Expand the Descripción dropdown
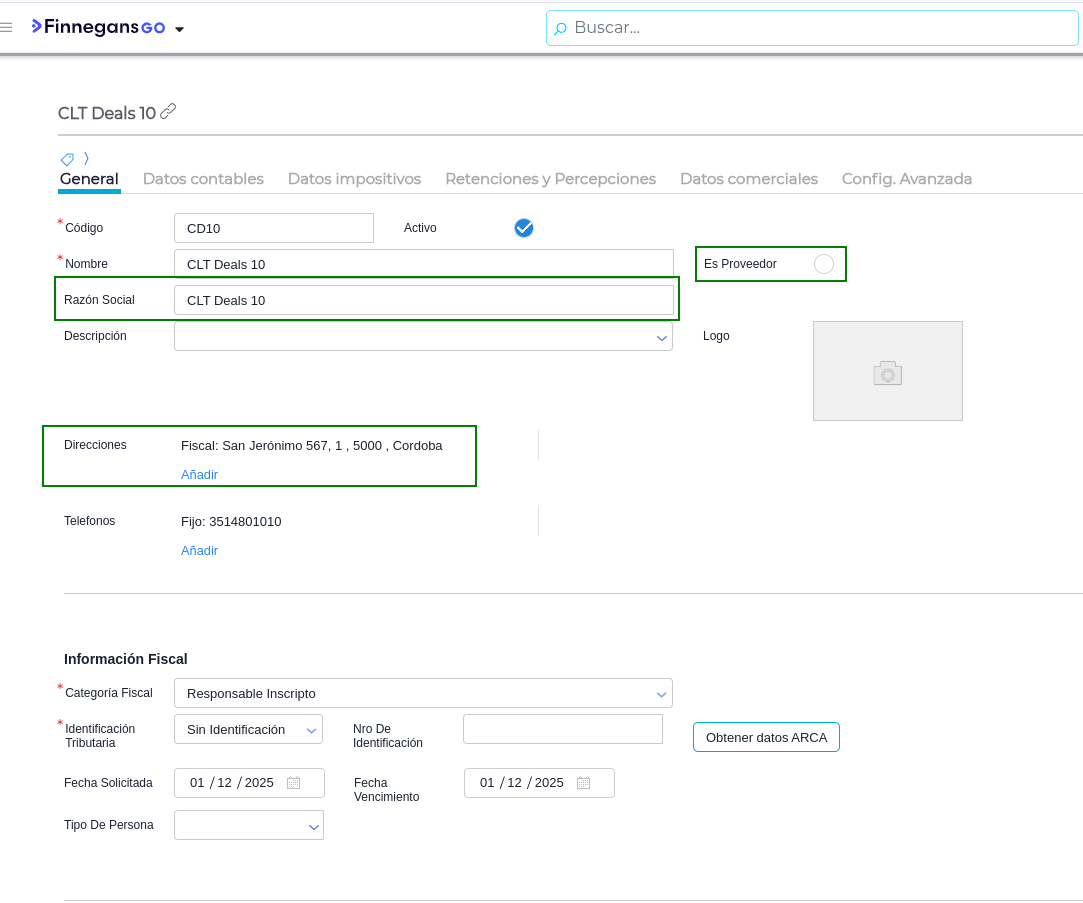1083x903 pixels. [x=661, y=338]
